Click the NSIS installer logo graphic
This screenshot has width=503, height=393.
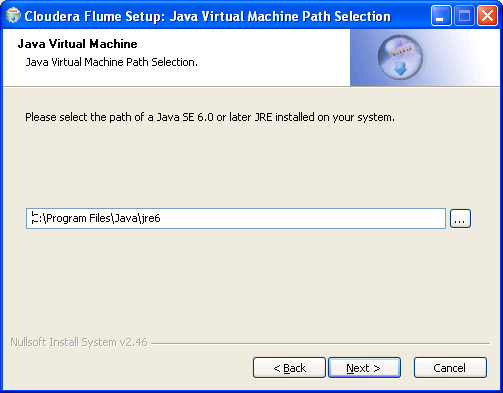coord(400,57)
